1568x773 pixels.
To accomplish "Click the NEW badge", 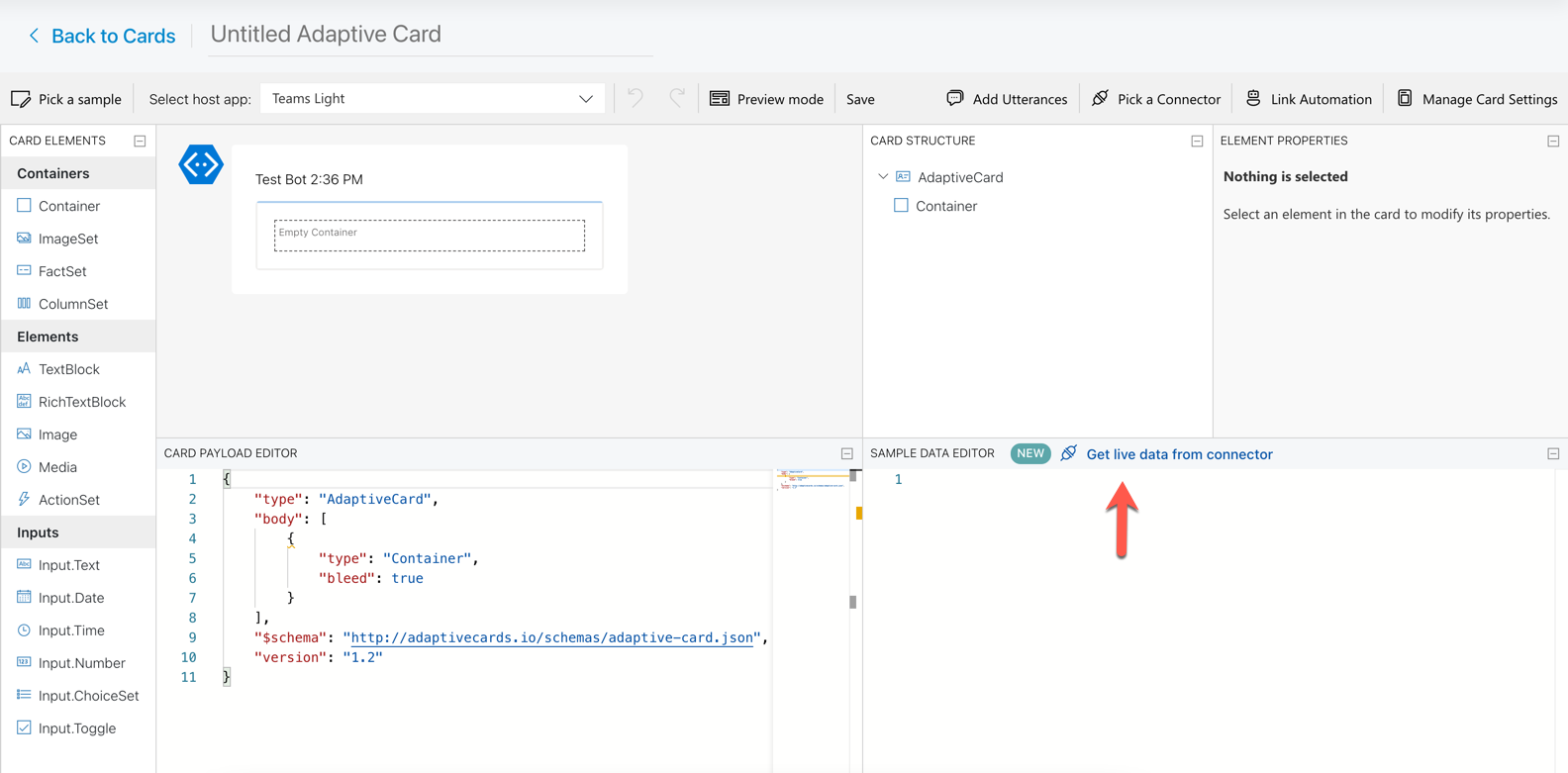I will click(x=1030, y=453).
